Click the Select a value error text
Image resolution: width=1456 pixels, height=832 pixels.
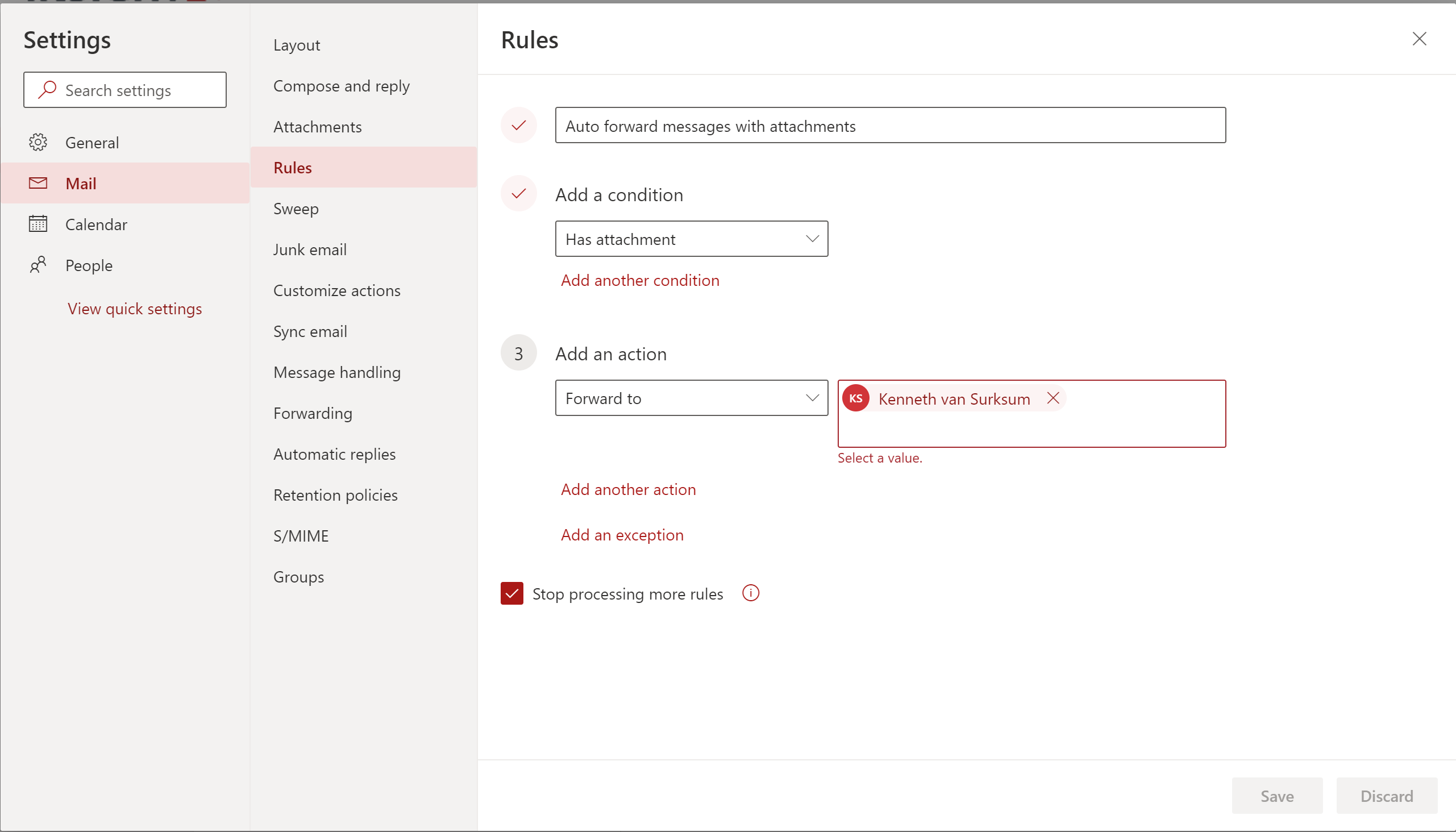[x=879, y=457]
